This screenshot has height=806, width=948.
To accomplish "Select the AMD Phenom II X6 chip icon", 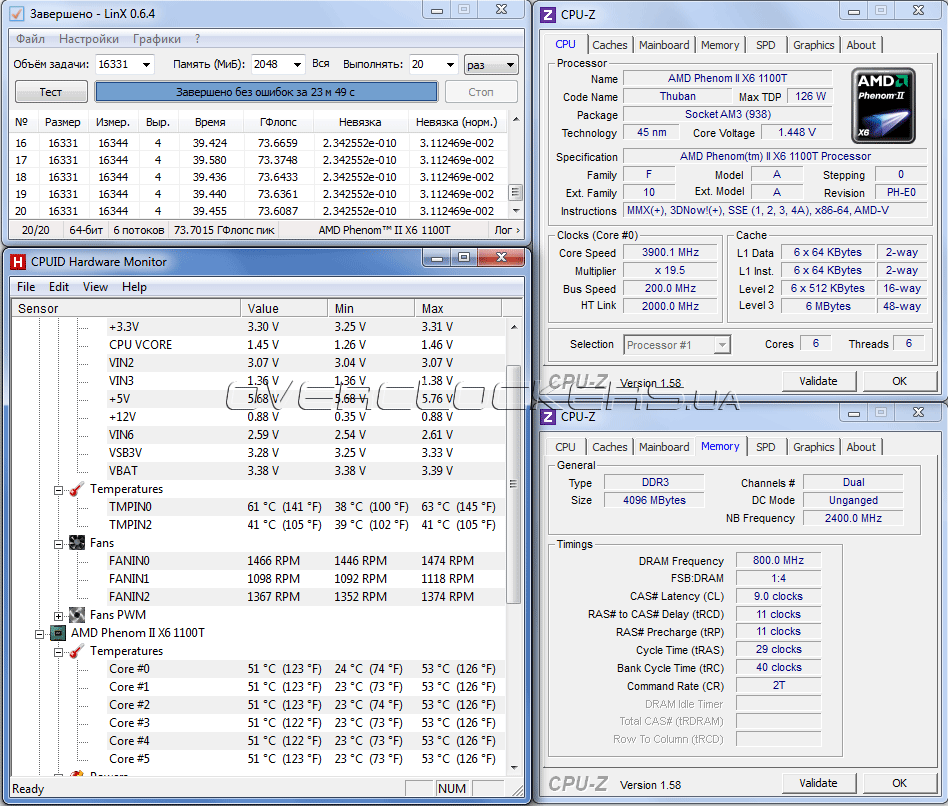I will 58,633.
